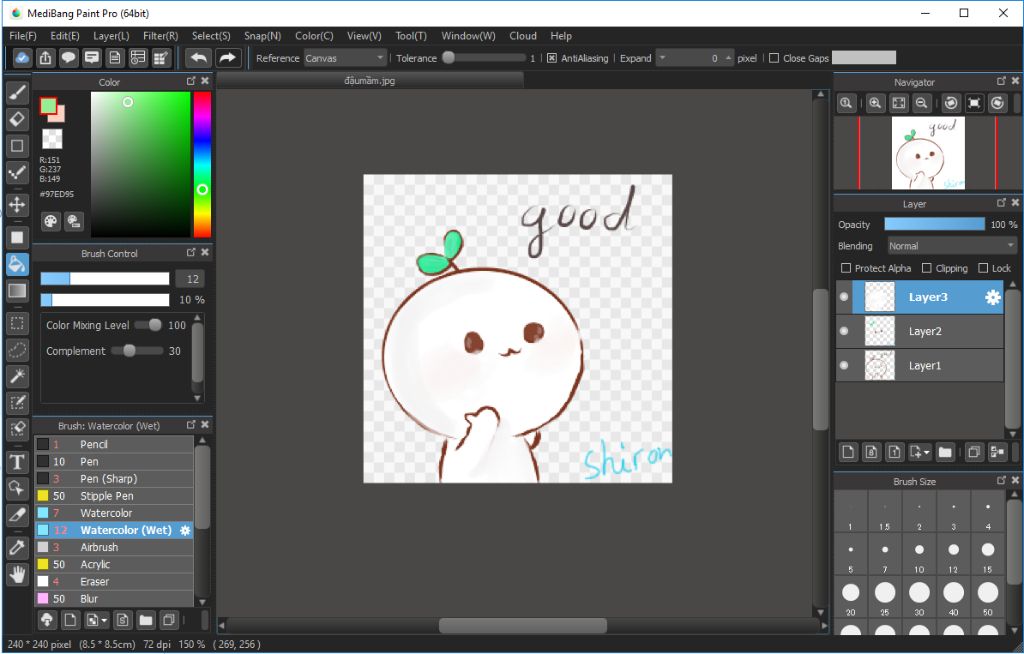Duplicate the current layer
The width and height of the screenshot is (1024, 654).
coord(974,452)
